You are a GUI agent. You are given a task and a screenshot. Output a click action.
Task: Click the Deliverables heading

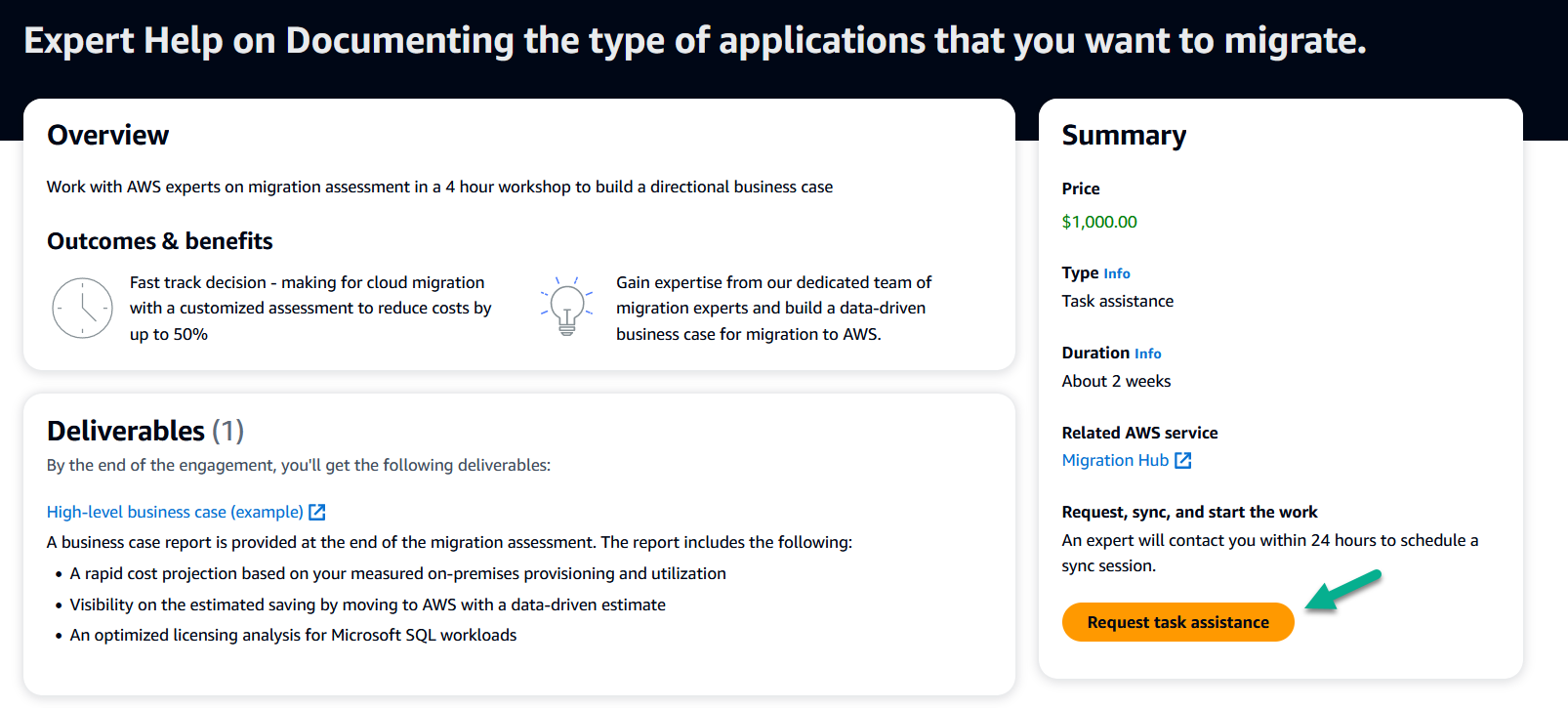[x=126, y=431]
